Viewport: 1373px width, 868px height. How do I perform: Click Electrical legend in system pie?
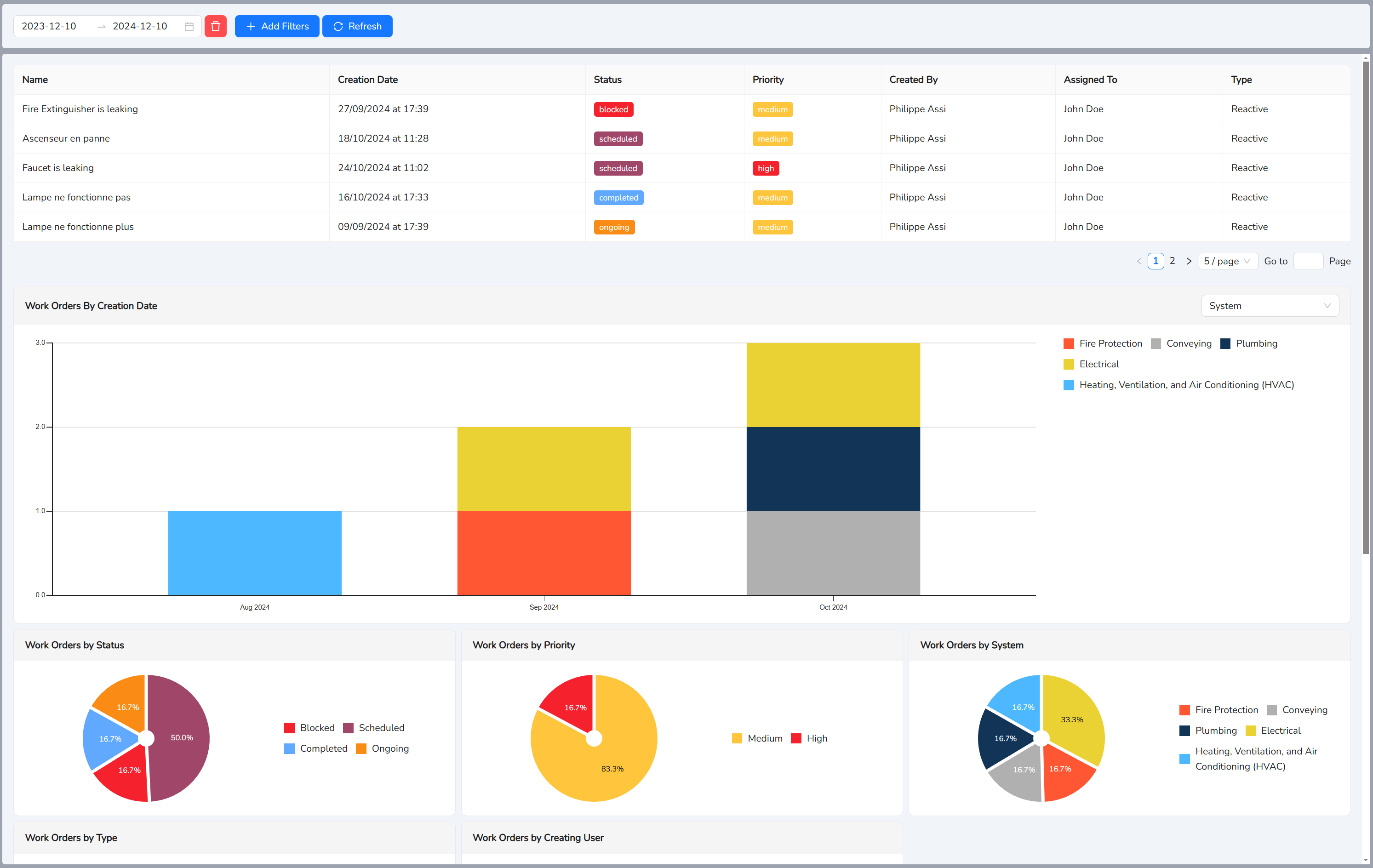1273,731
